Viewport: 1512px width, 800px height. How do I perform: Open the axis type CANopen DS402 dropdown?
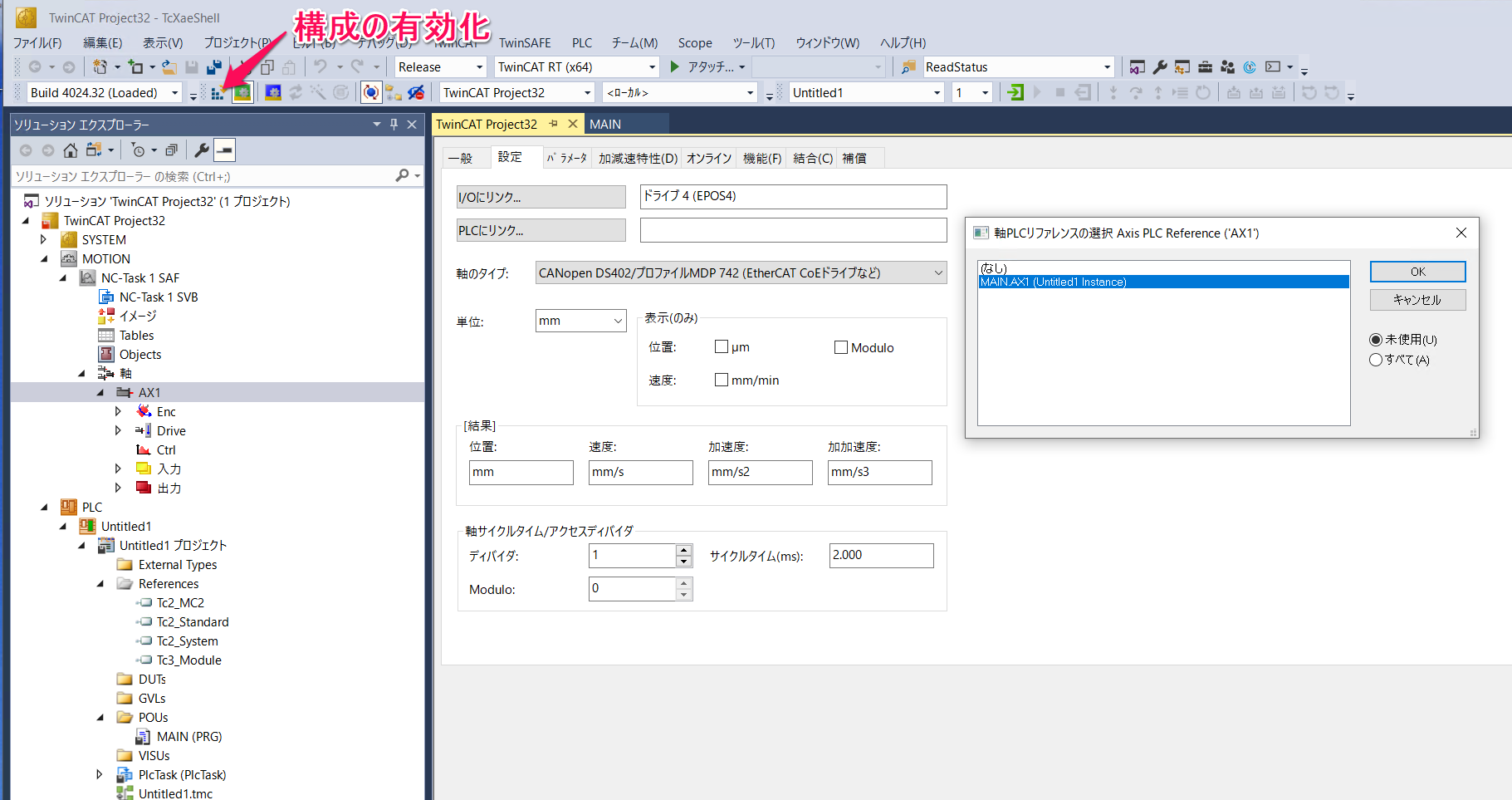pos(741,272)
